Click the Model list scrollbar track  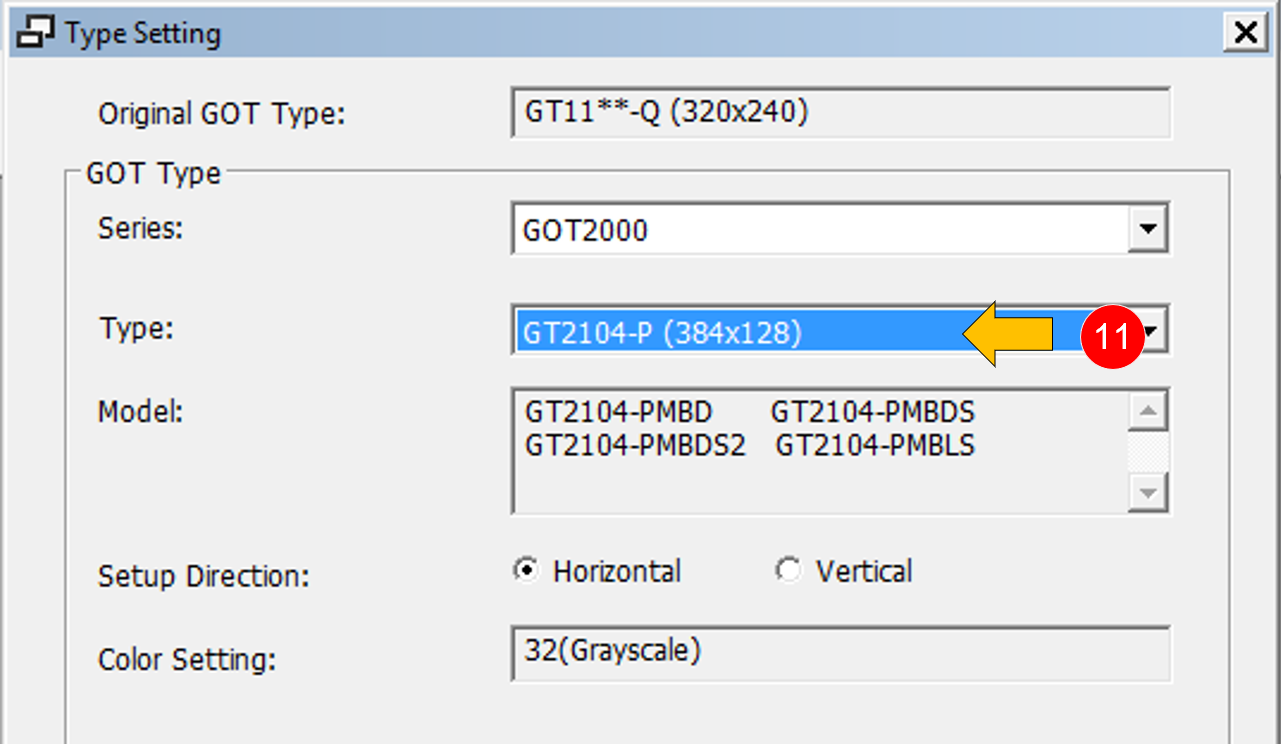click(1147, 451)
